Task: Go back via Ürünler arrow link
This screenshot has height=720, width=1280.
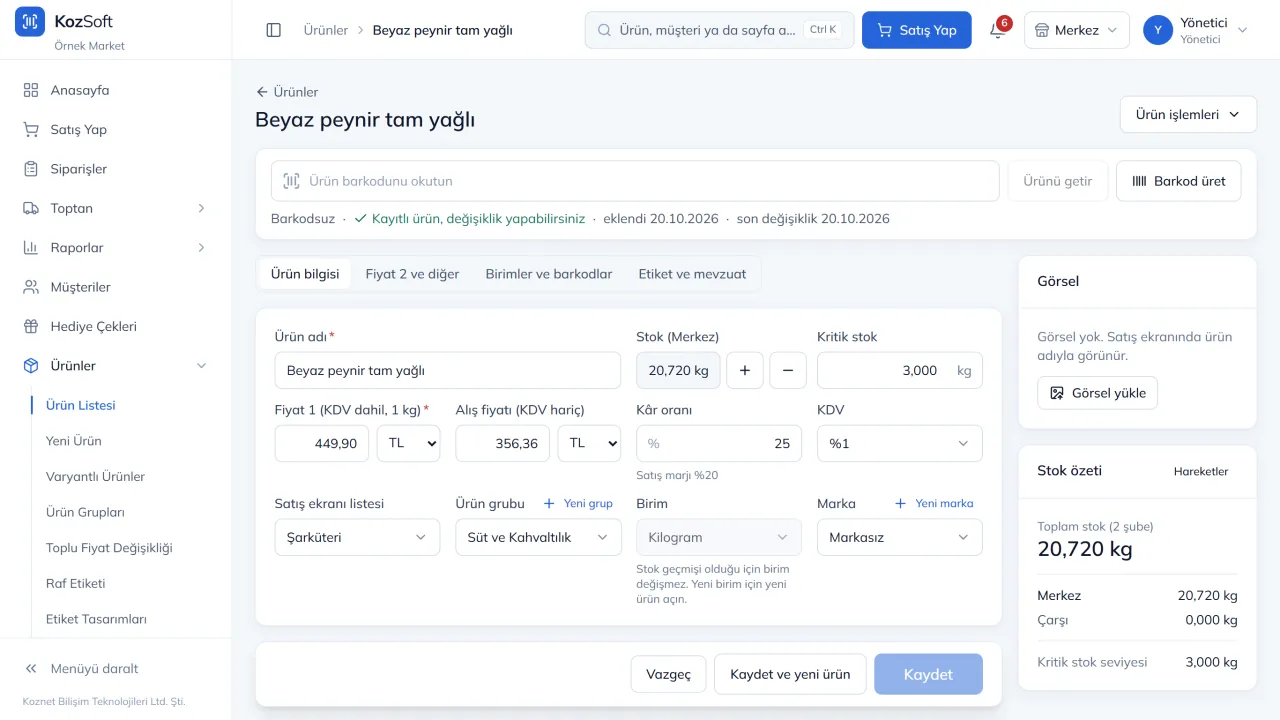Action: 287,92
